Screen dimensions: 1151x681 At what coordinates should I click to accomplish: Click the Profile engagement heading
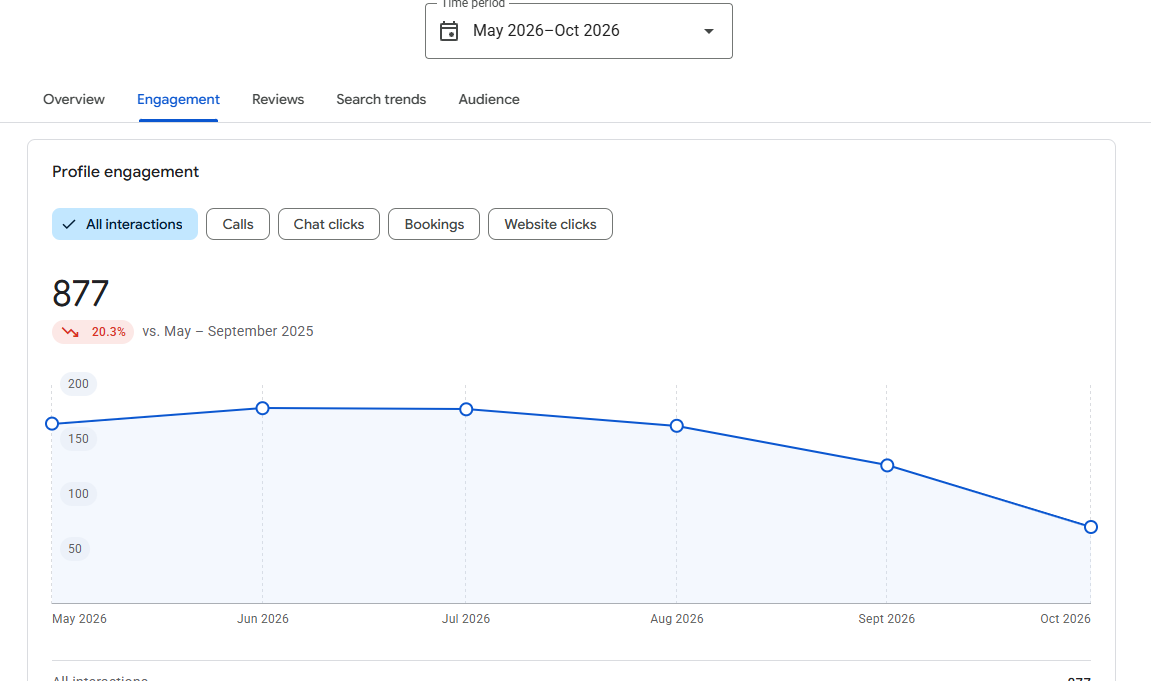126,172
